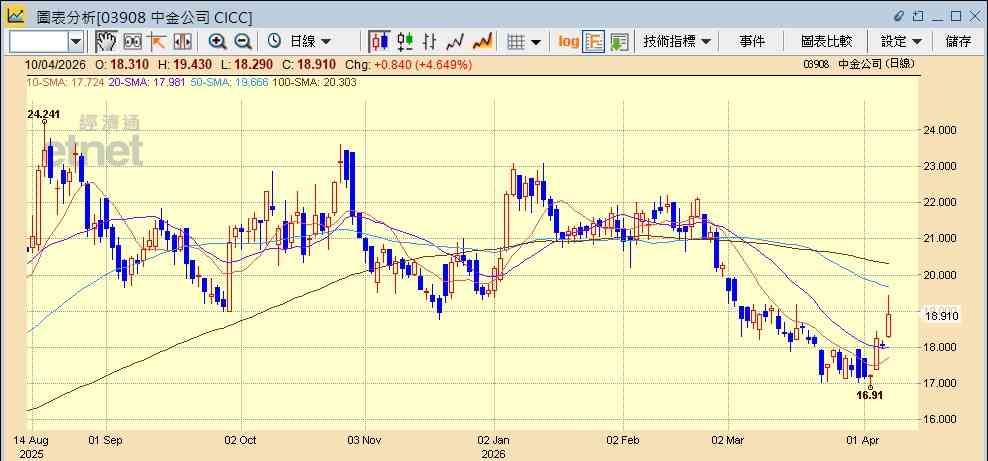Viewport: 988px width, 461px height.
Task: Open the 設定 settings dropdown
Action: [902, 42]
